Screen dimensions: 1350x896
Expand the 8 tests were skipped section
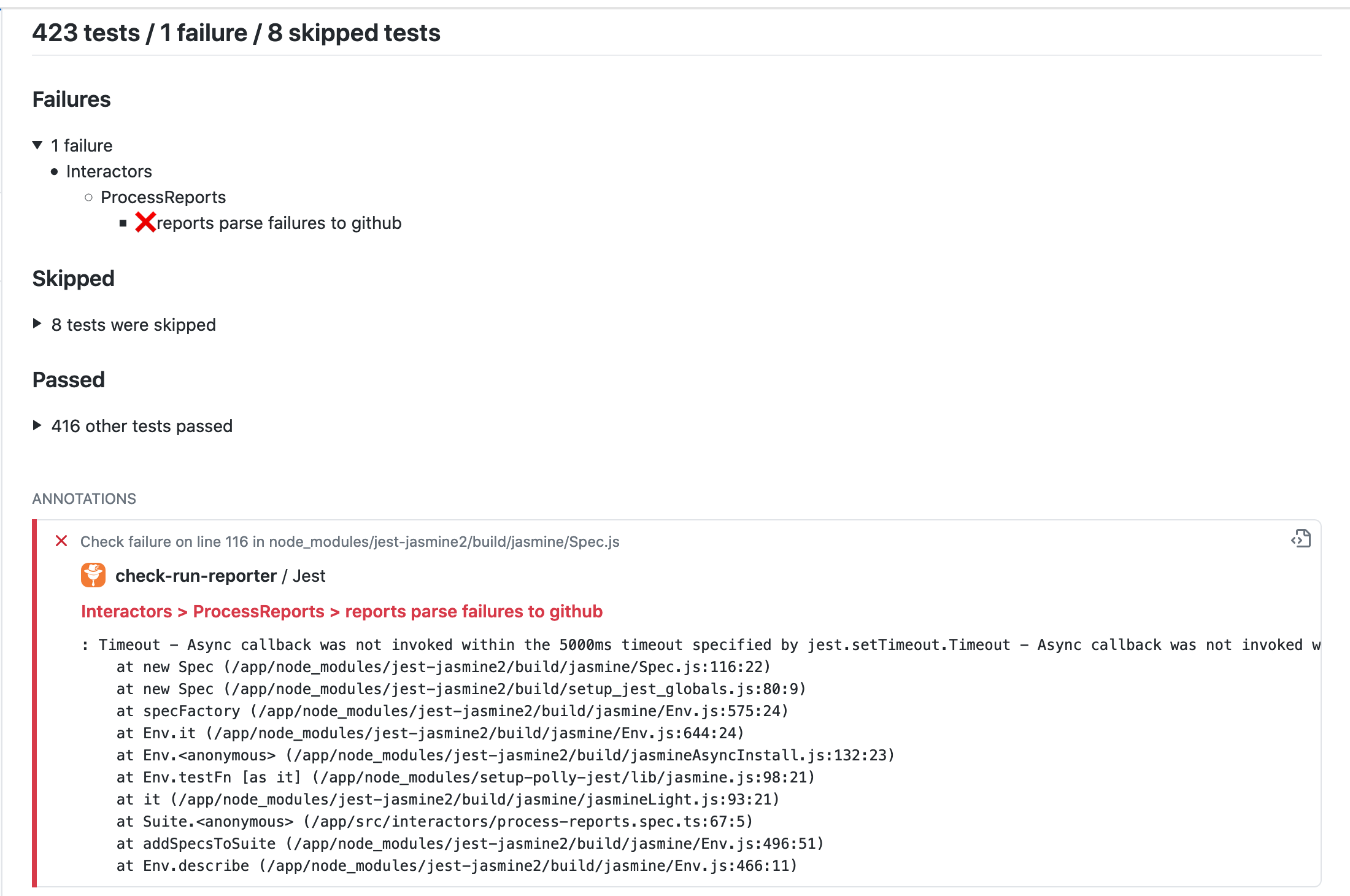pos(37,324)
